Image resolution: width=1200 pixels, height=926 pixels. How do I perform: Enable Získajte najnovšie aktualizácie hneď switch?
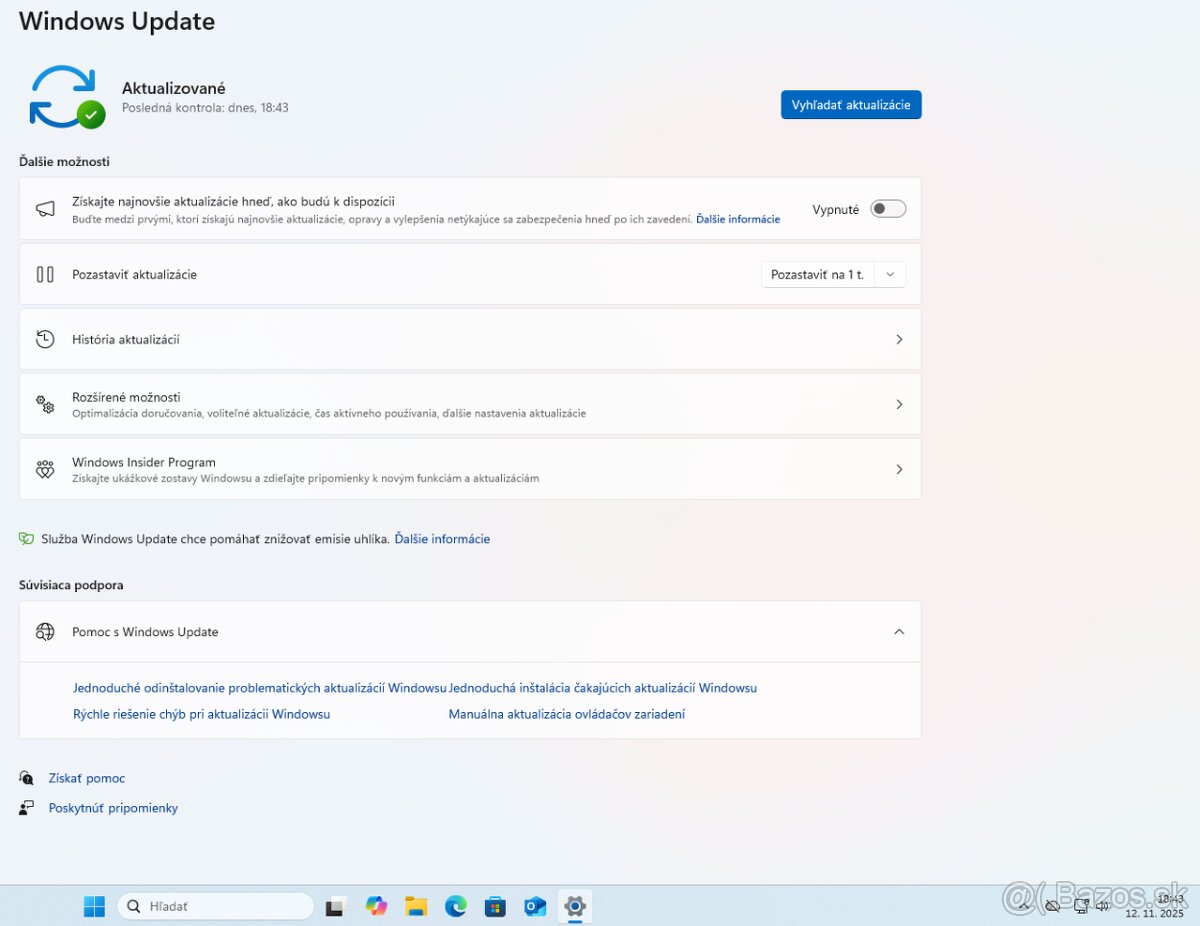pyautogui.click(x=887, y=208)
